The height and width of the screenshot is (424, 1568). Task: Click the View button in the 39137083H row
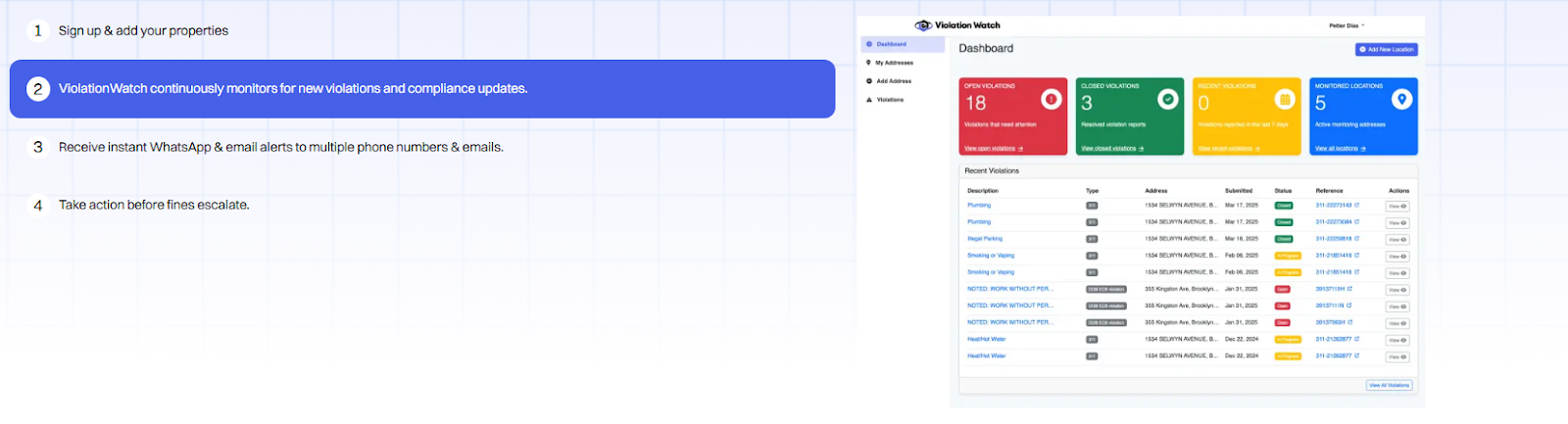1397,323
